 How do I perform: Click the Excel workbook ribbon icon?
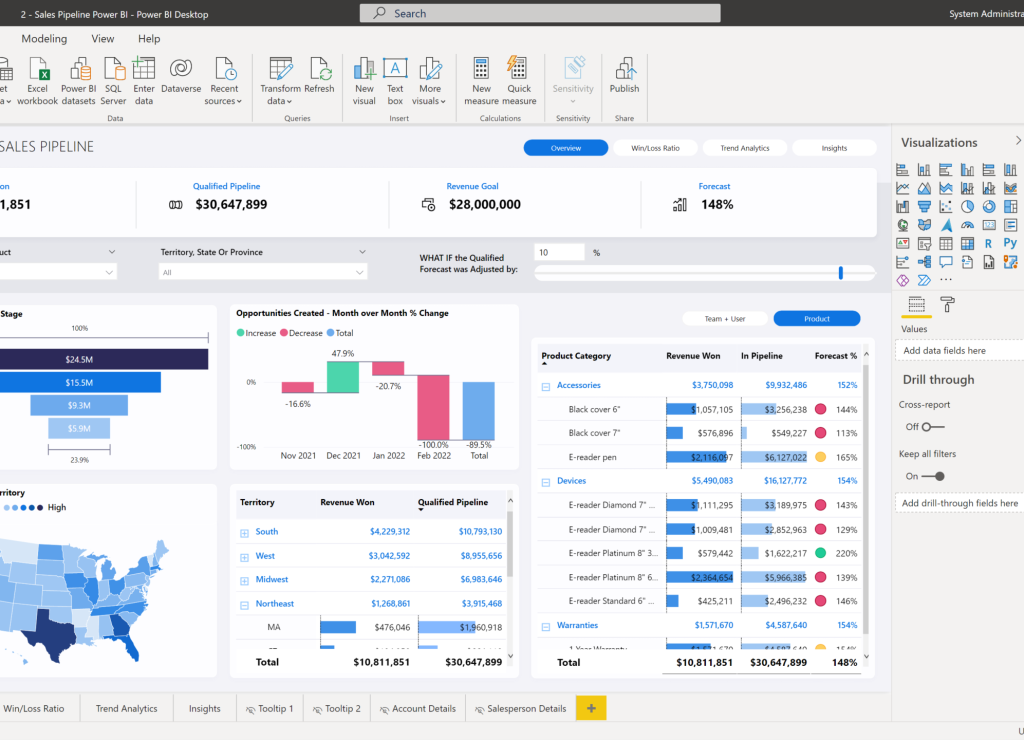pos(38,81)
